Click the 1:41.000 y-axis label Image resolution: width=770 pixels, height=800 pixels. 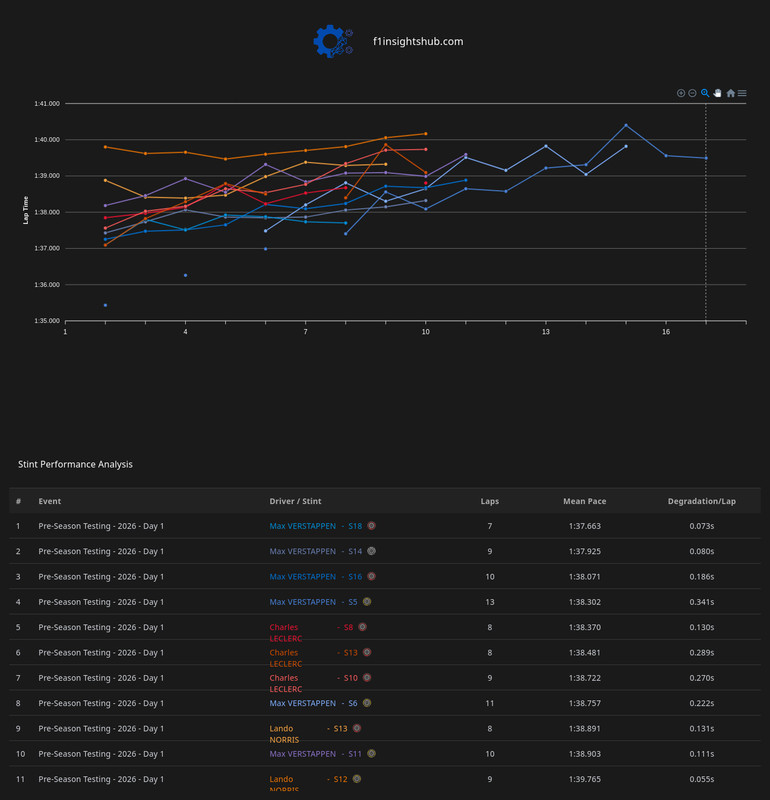(47, 104)
